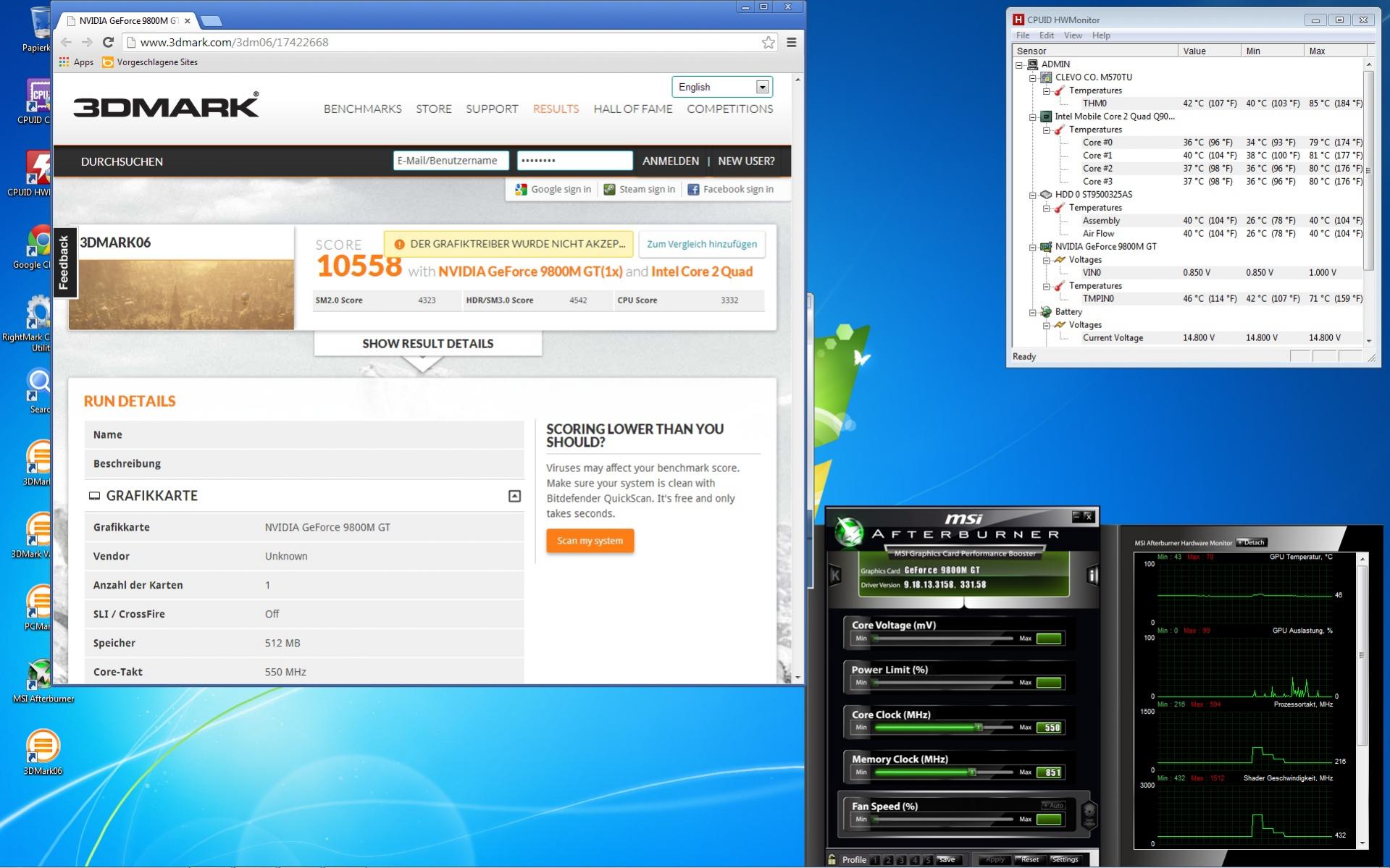Click the warning icon in the driver notice
Image resolution: width=1390 pixels, height=868 pixels.
pyautogui.click(x=398, y=244)
